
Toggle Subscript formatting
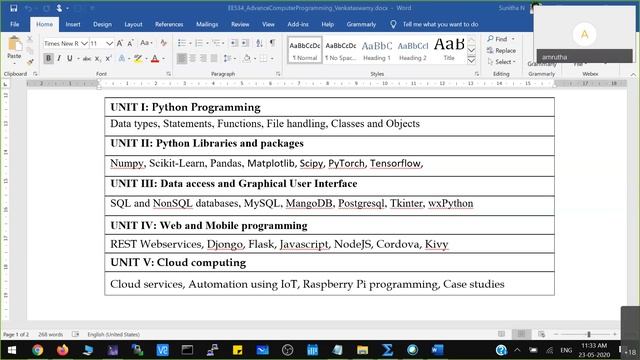(x=98, y=59)
